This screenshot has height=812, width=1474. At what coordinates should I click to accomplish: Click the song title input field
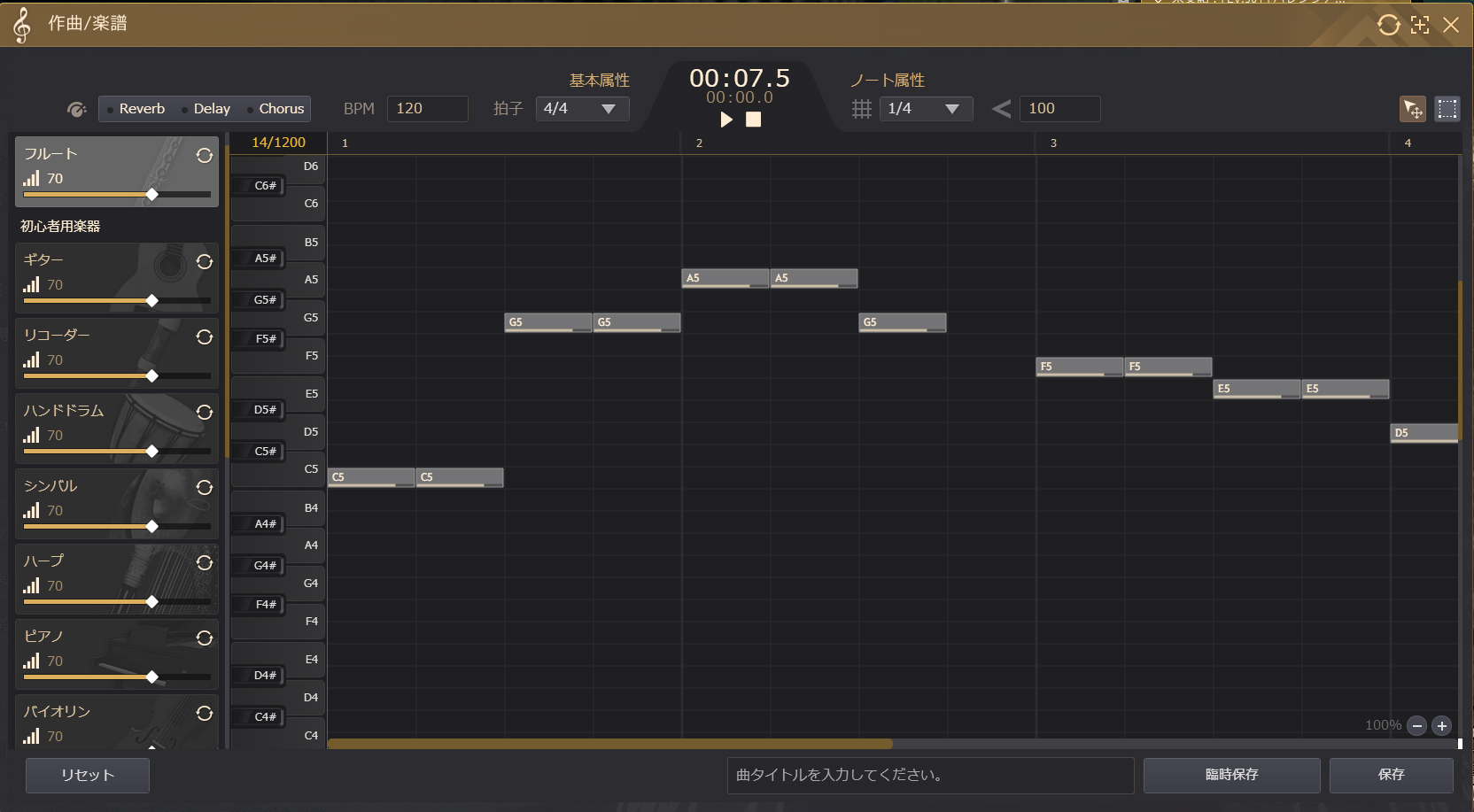(x=930, y=775)
